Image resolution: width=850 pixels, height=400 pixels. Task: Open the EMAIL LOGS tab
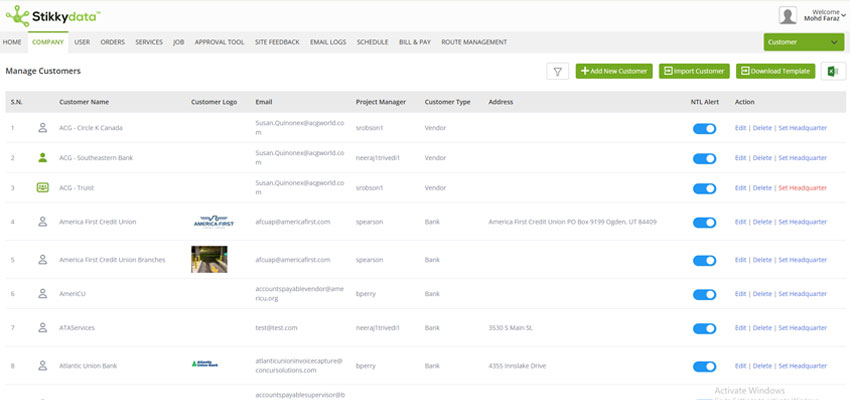tap(328, 42)
